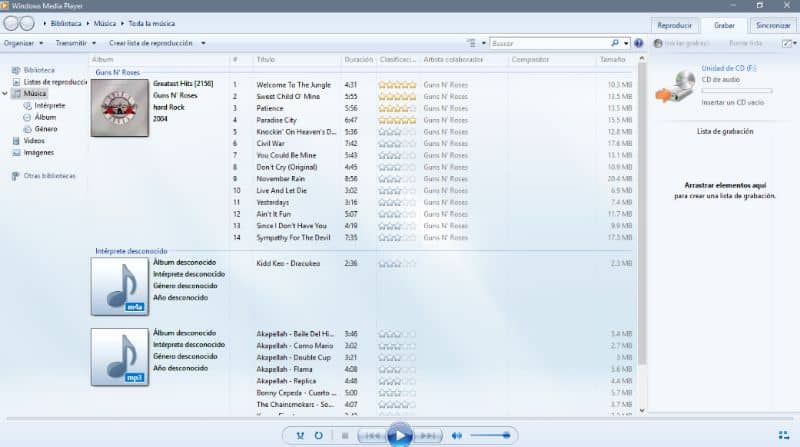800x447 pixels.
Task: Select the song Paradise City
Action: tap(276, 120)
